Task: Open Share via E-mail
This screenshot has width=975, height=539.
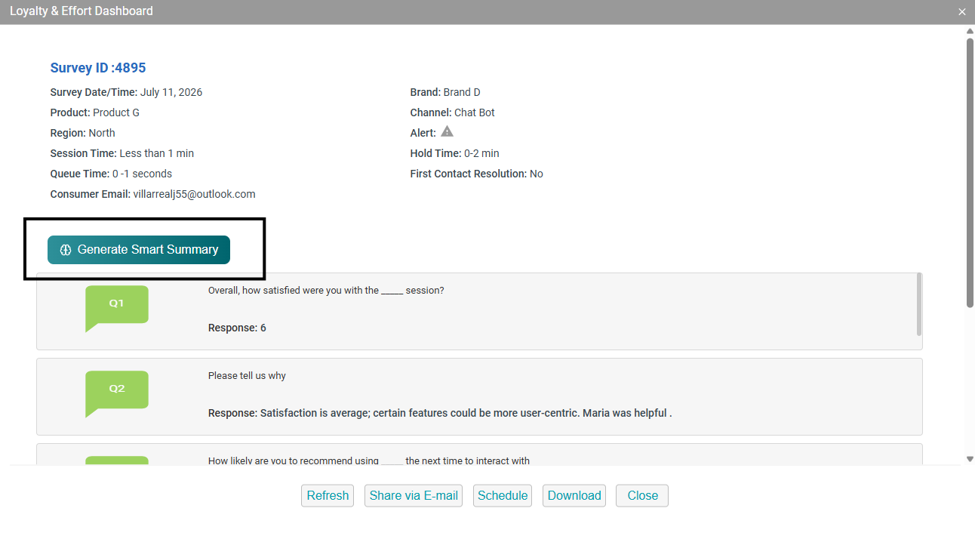Action: pos(414,495)
